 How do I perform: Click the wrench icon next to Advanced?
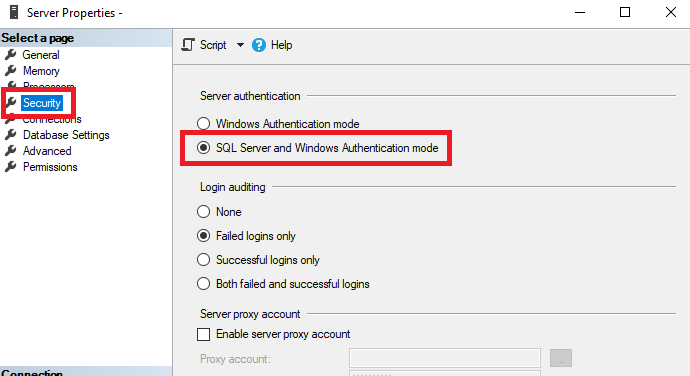click(x=11, y=151)
